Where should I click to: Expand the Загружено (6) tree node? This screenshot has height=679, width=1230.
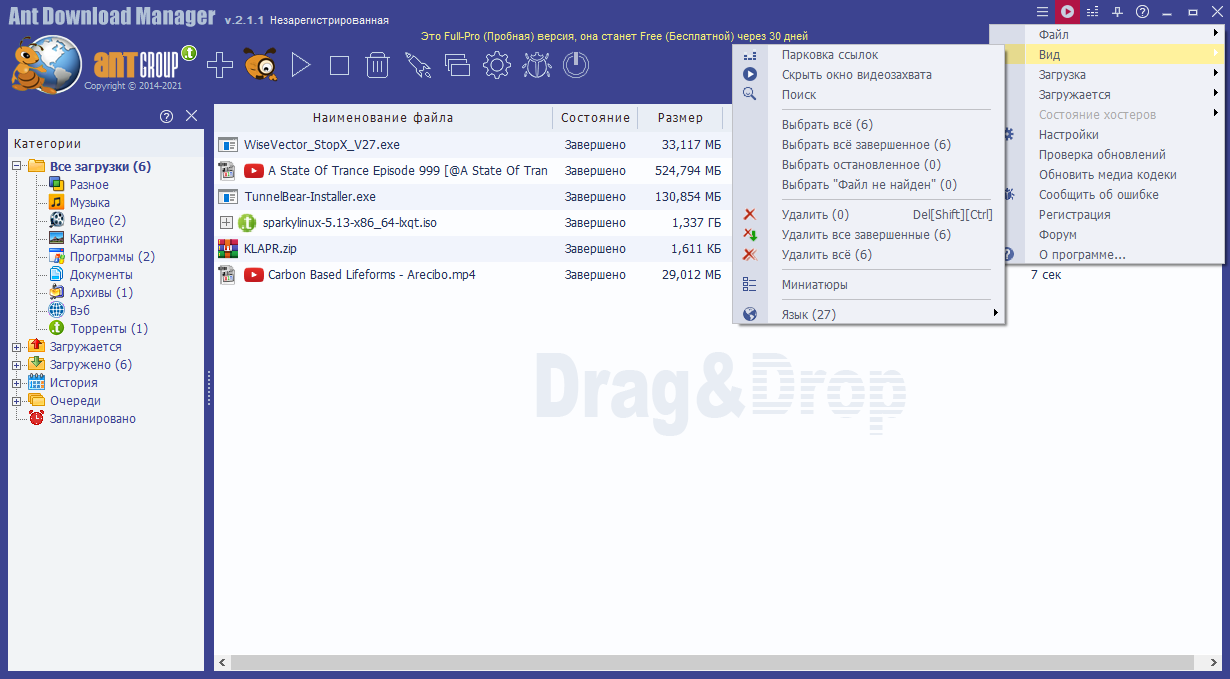tap(17, 364)
